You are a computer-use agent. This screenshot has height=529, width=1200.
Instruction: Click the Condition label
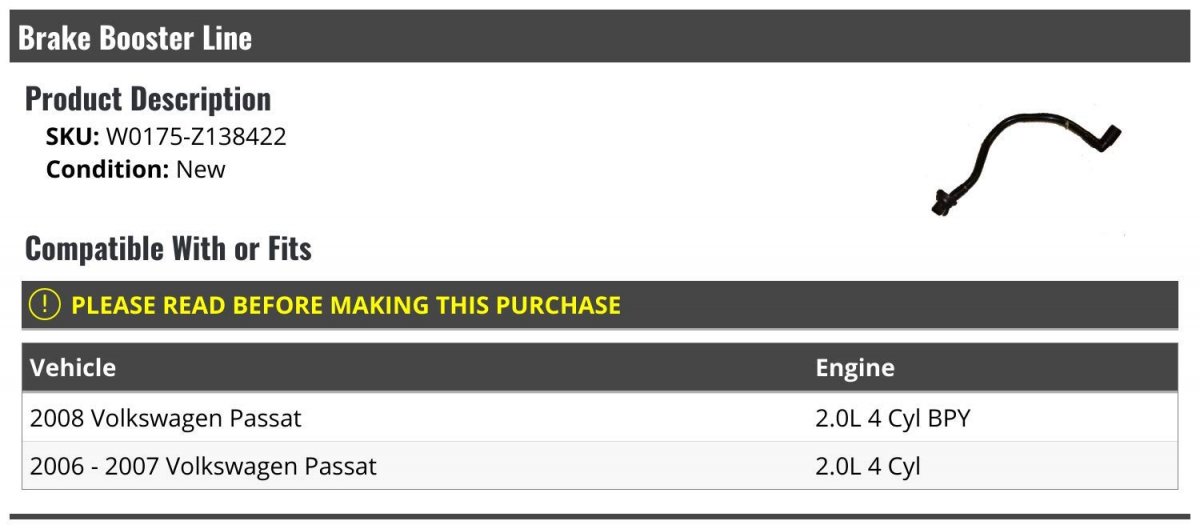point(107,169)
